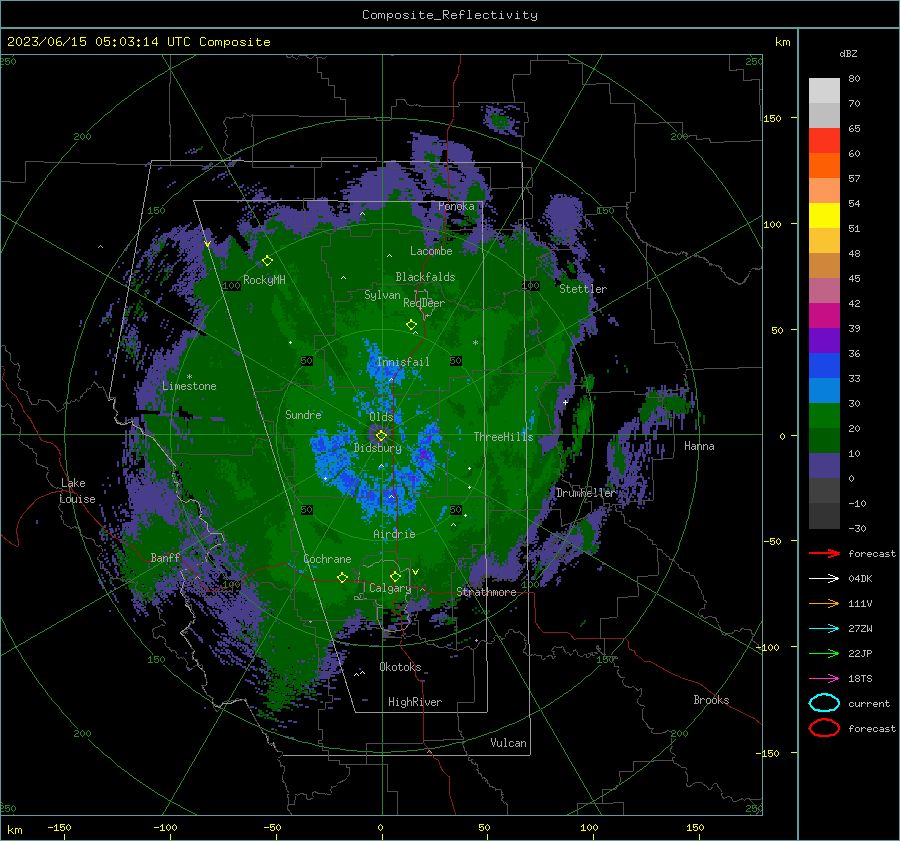Click the white cross marker above Drumheller

click(565, 402)
